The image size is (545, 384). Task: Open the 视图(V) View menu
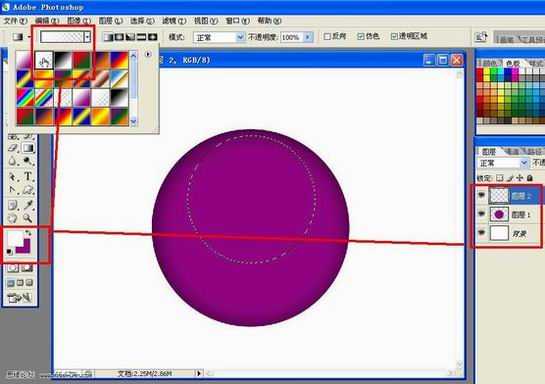coord(206,21)
